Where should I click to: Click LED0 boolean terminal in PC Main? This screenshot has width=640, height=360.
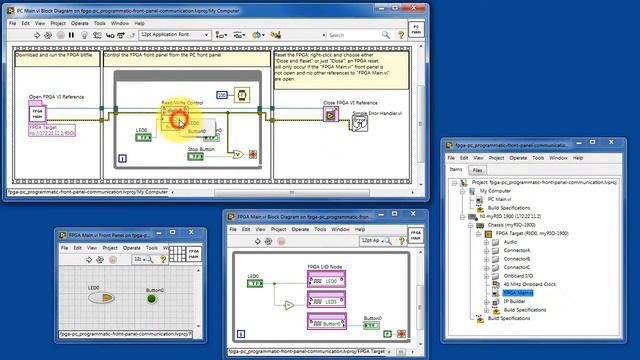pos(143,138)
